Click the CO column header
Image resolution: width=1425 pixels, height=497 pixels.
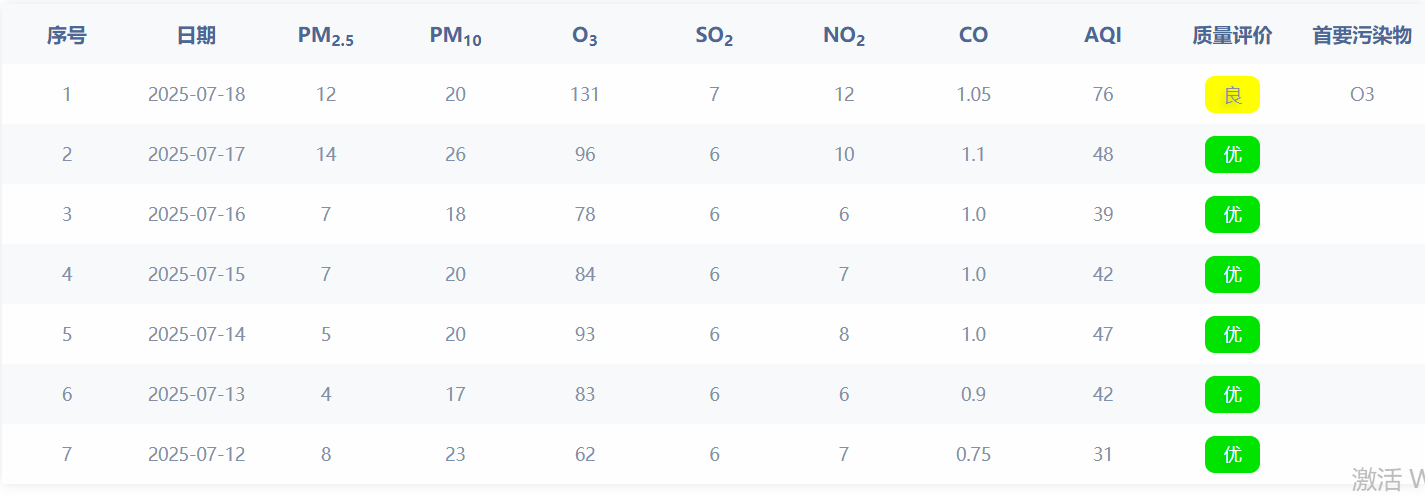click(973, 36)
